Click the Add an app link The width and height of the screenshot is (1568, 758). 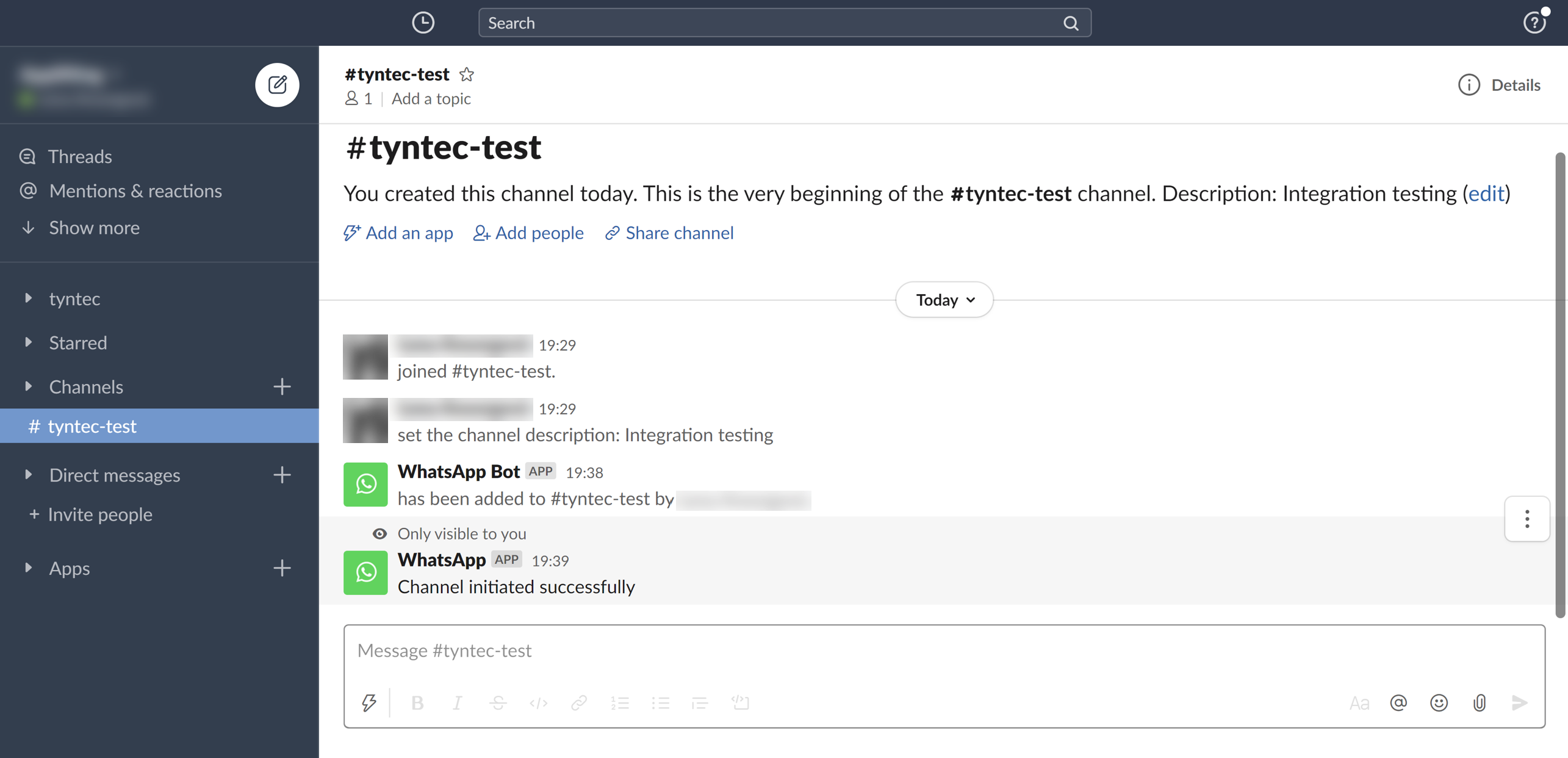(x=398, y=233)
